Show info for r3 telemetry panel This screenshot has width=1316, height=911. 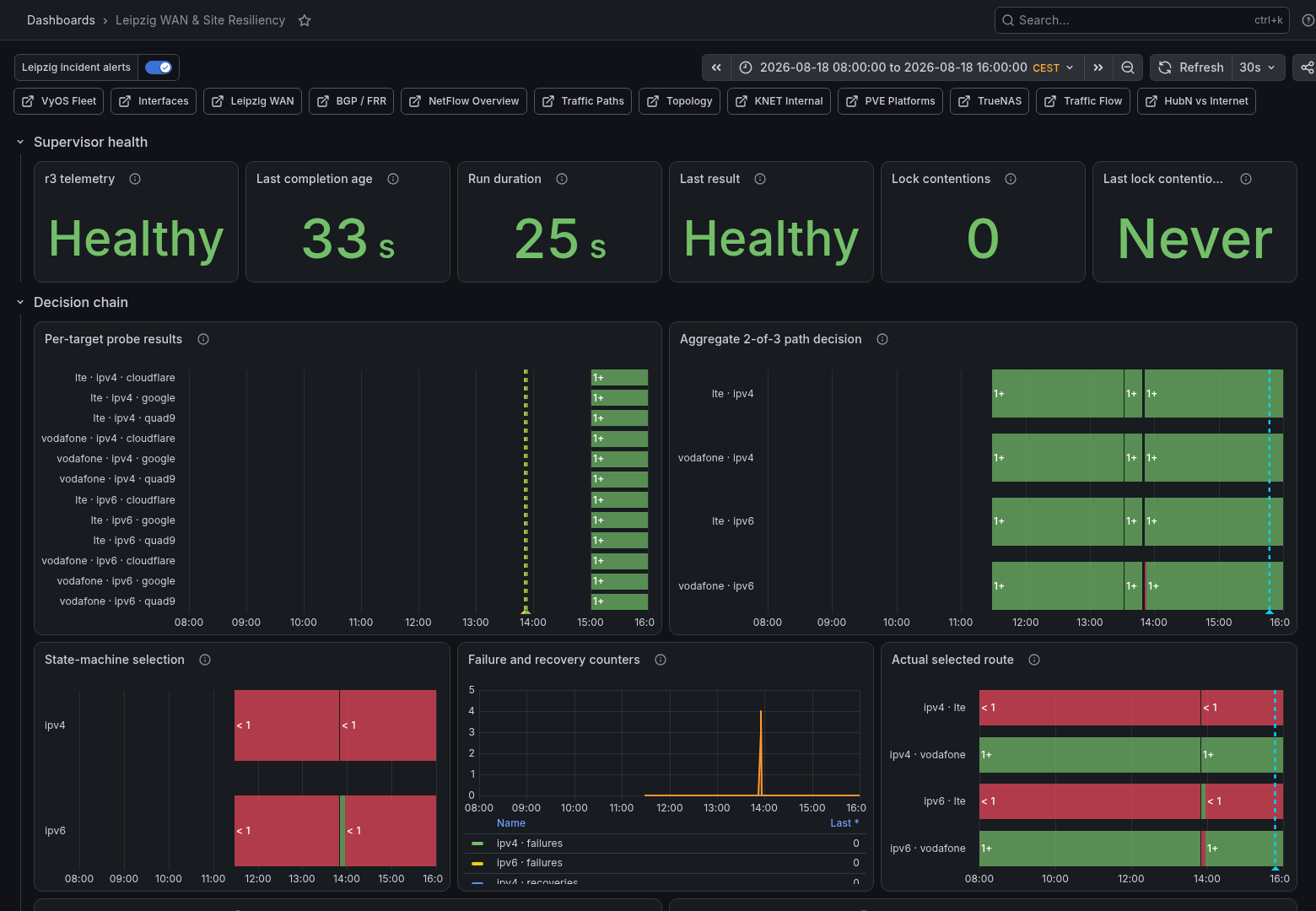[135, 179]
